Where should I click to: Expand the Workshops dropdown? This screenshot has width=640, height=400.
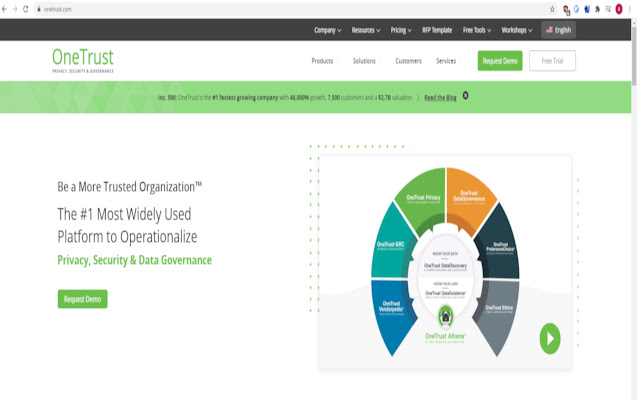click(517, 30)
